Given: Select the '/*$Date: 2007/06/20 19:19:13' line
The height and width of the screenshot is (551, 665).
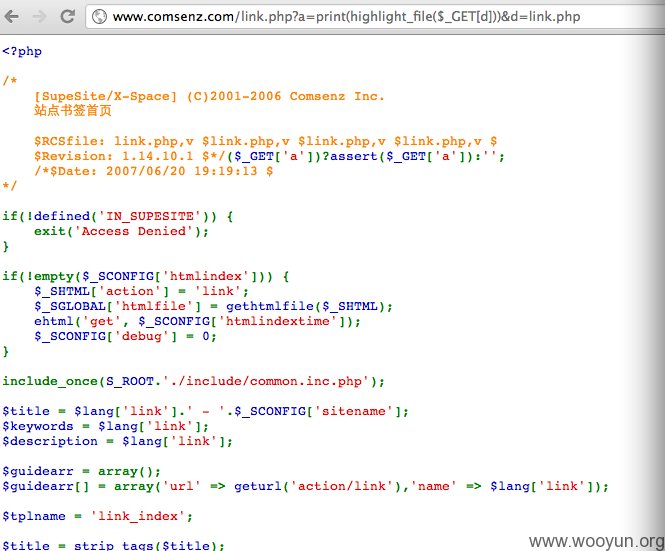Looking at the screenshot, I should tap(154, 171).
